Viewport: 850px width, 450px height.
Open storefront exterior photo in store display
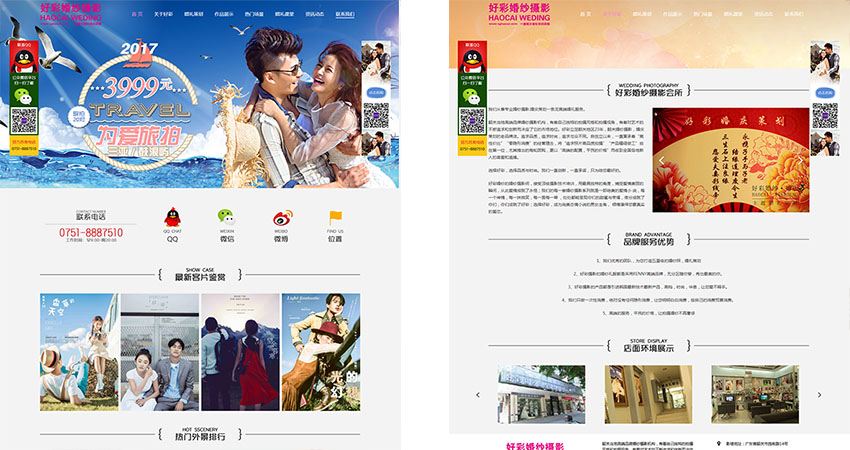pos(542,394)
